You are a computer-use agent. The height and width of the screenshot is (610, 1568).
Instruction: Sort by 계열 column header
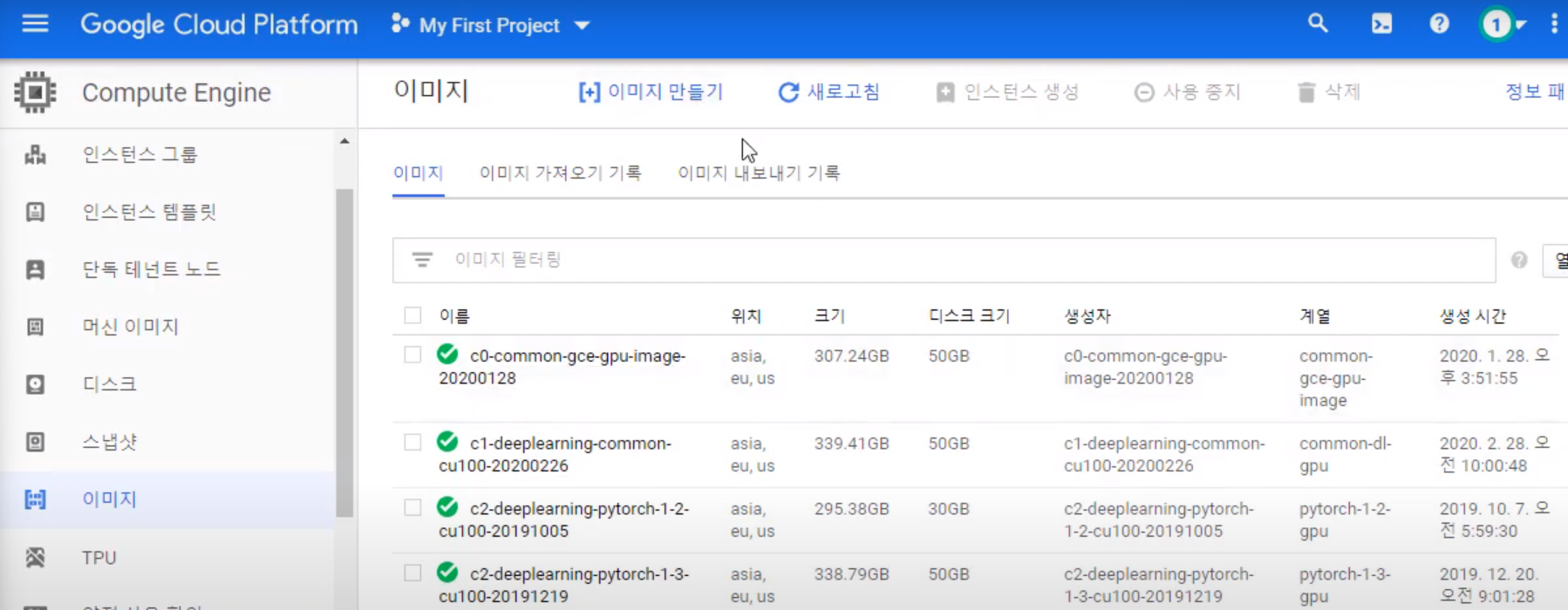point(1314,315)
